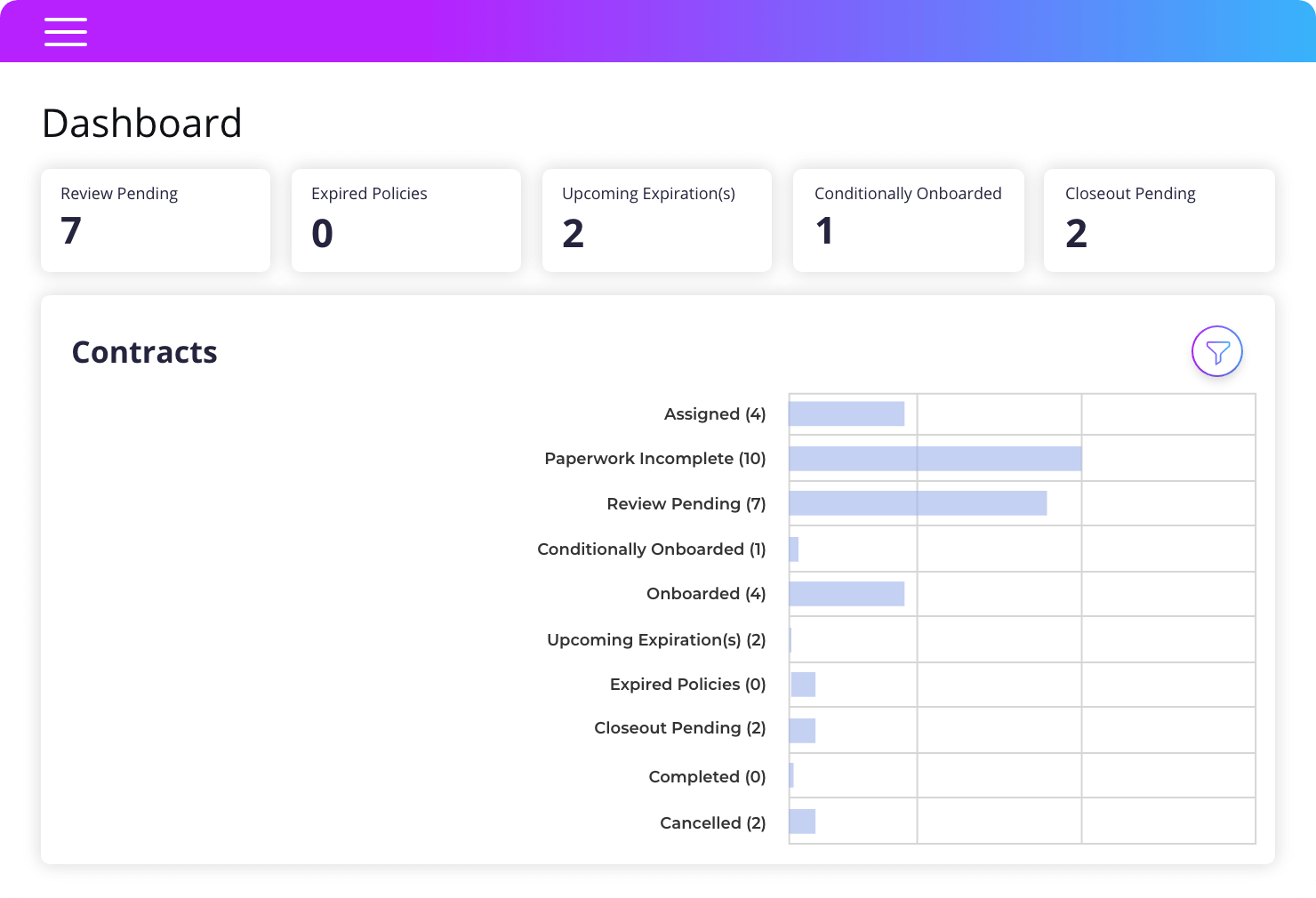Click the Completed (0) chart bar
The width and height of the screenshot is (1316, 898).
pyautogui.click(x=791, y=775)
